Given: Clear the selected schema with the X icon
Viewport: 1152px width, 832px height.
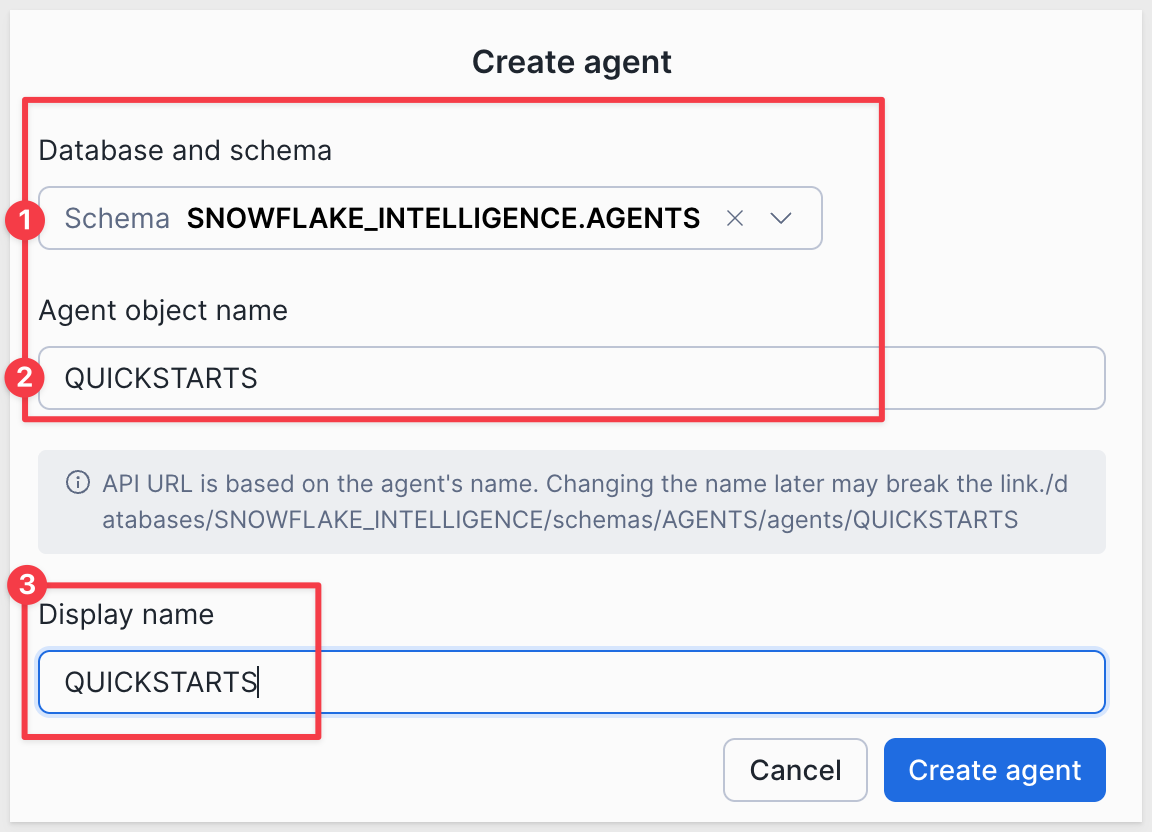Looking at the screenshot, I should (x=735, y=218).
